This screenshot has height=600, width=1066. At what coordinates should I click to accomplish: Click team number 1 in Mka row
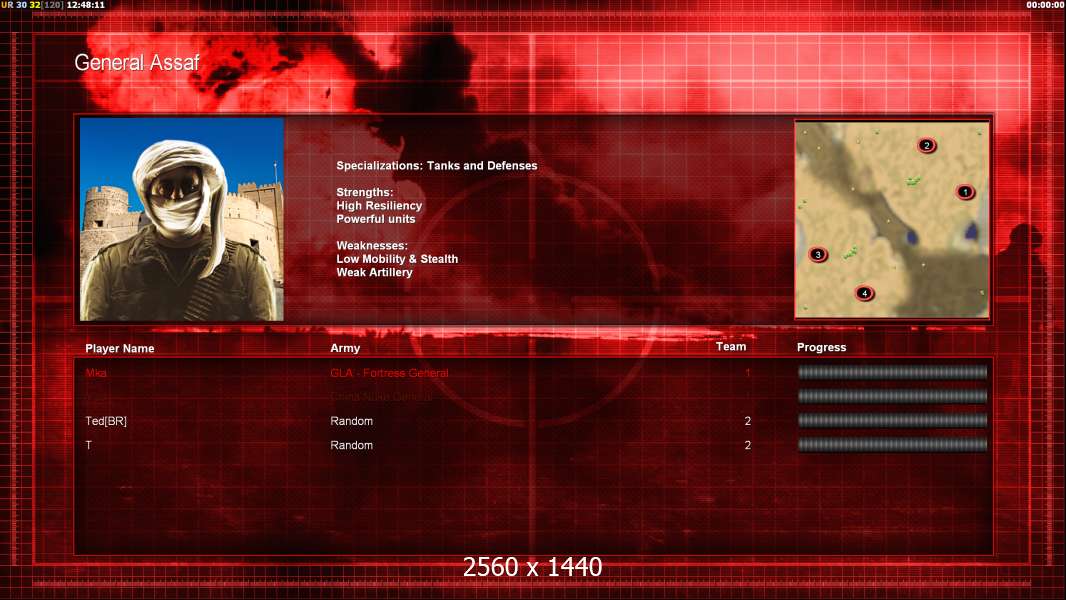747,373
